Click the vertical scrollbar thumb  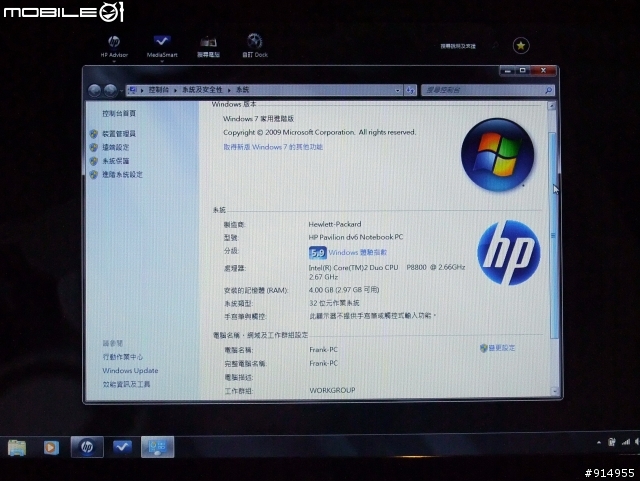click(553, 235)
